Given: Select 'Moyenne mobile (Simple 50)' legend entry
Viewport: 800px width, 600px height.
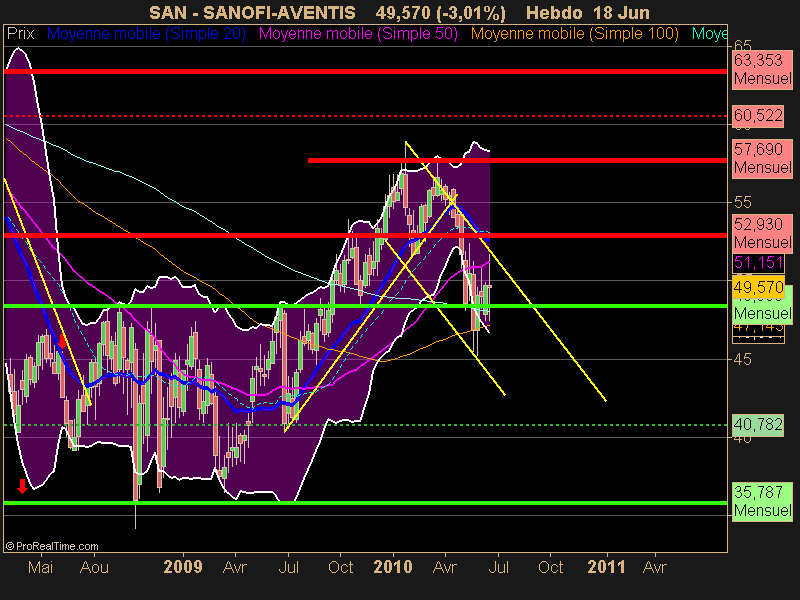Looking at the screenshot, I should pos(358,34).
